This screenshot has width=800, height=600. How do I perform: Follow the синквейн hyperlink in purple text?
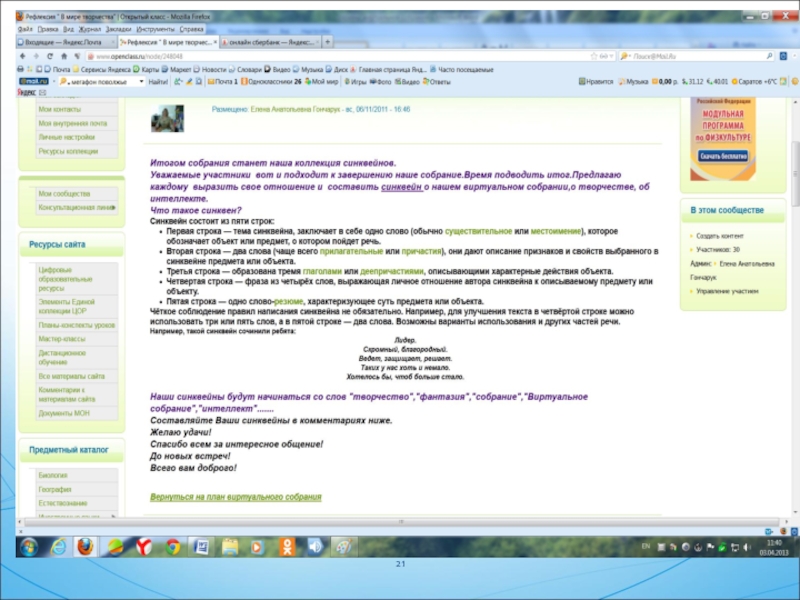pos(402,187)
